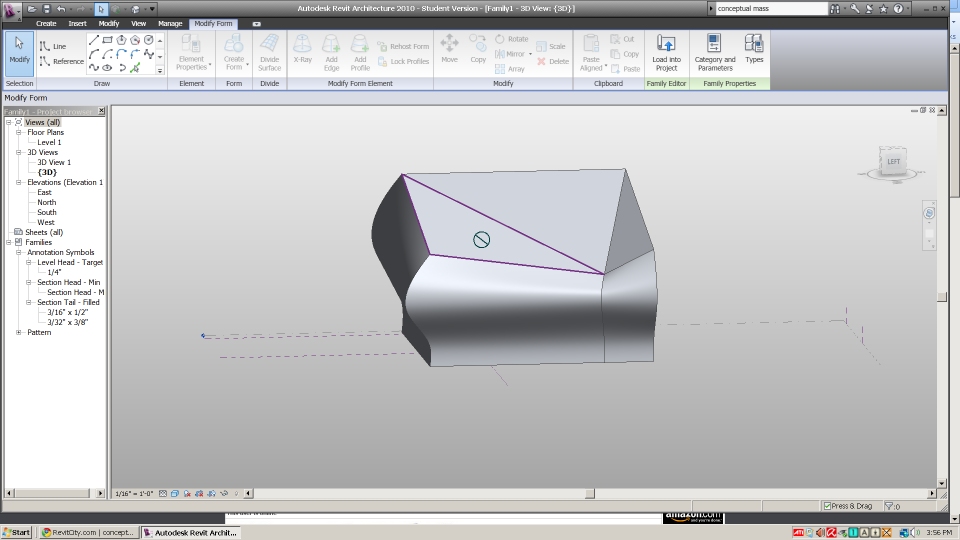Click the Save icon in quick access toolbar

click(46, 9)
